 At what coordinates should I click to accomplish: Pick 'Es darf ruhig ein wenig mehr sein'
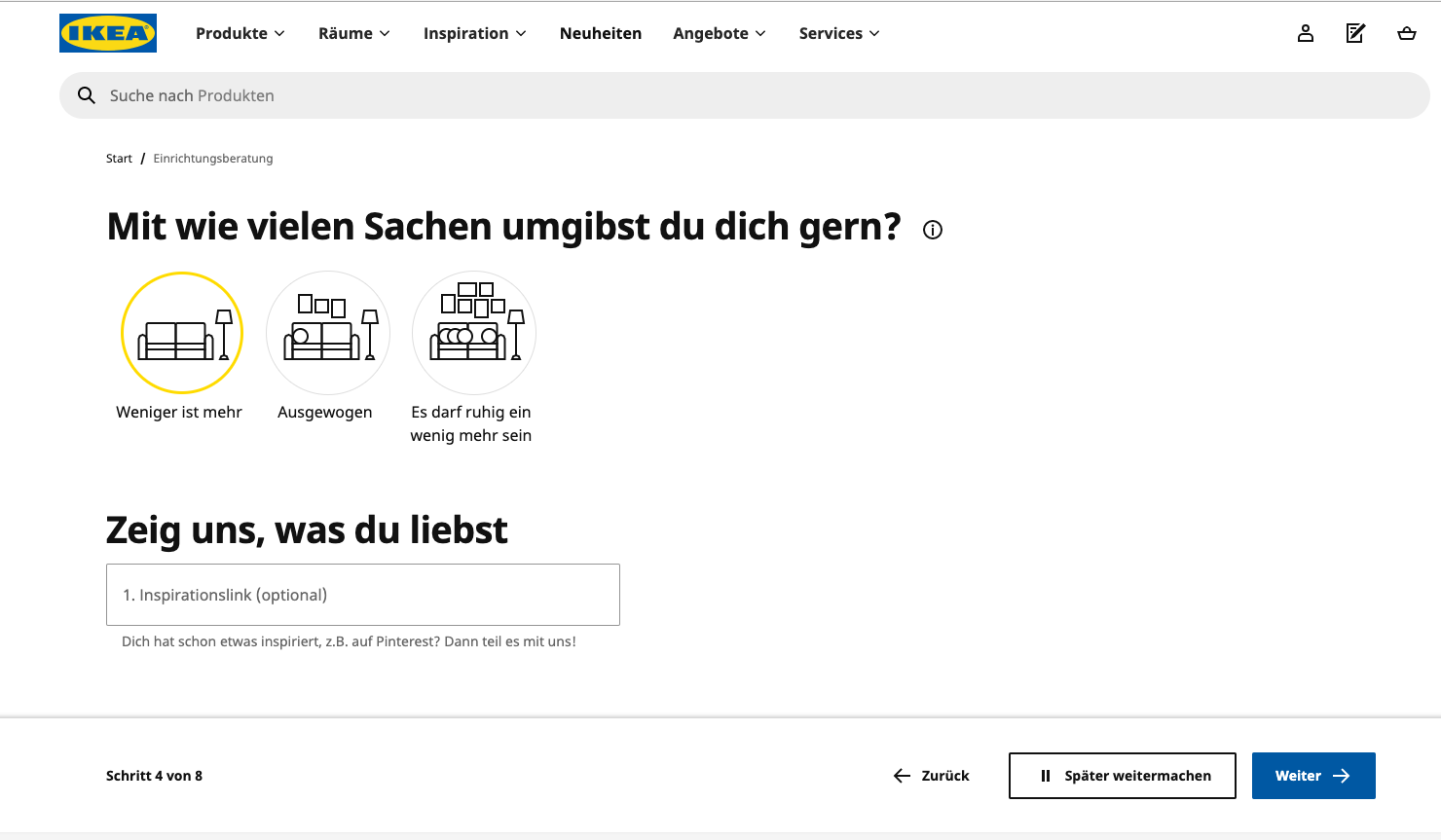coord(474,333)
